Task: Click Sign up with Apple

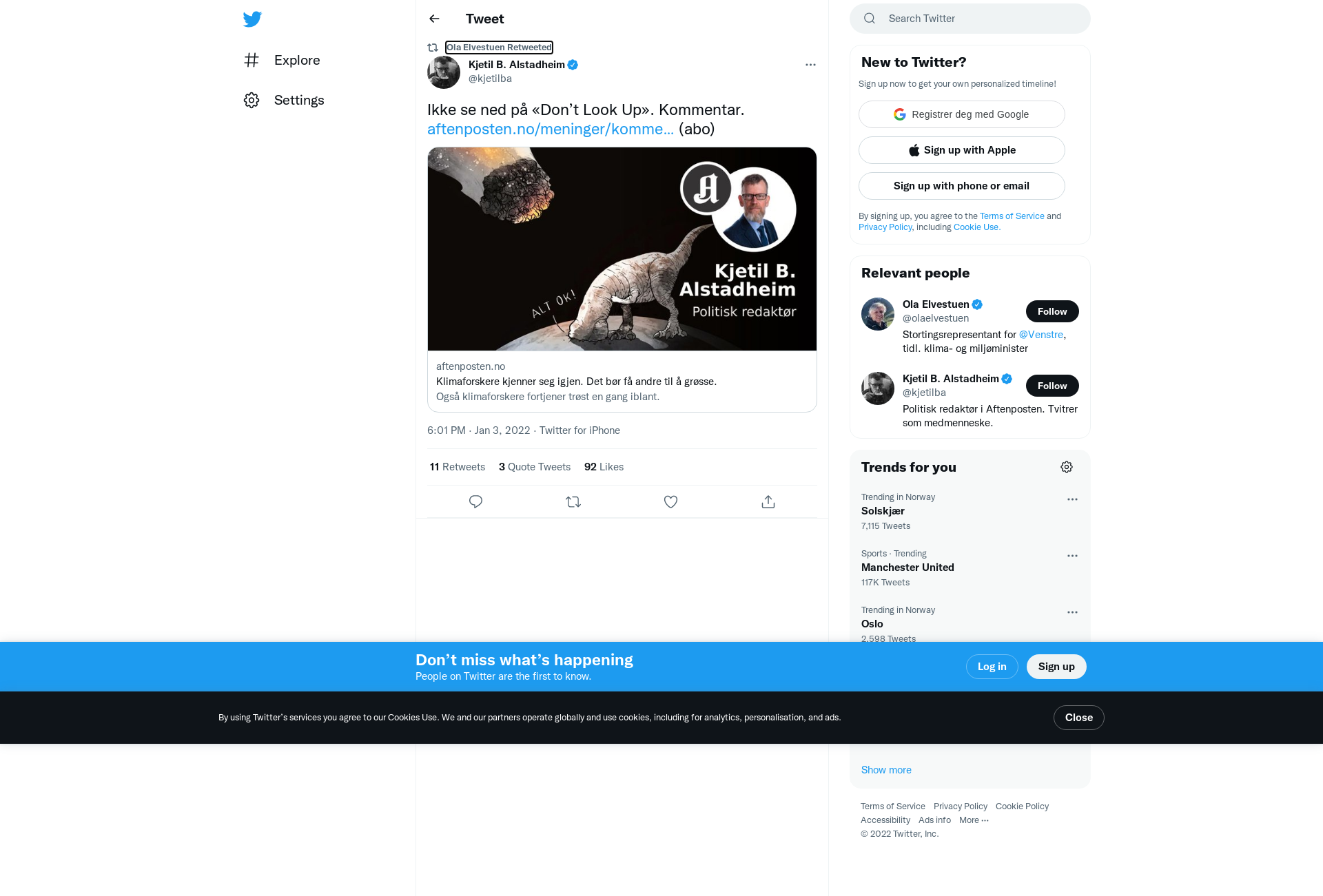Action: click(962, 150)
